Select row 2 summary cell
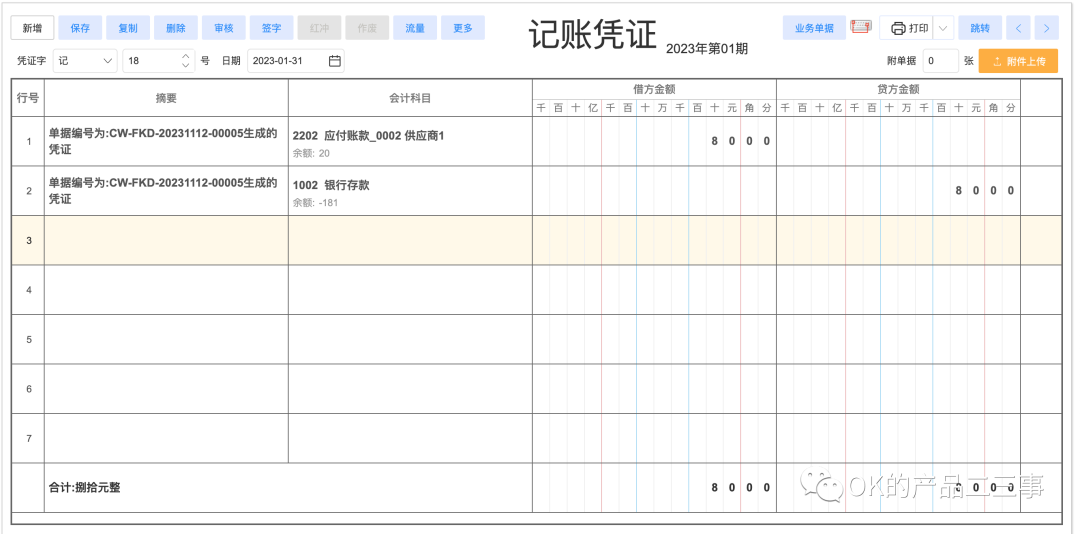This screenshot has height=534, width=1080. (166, 191)
